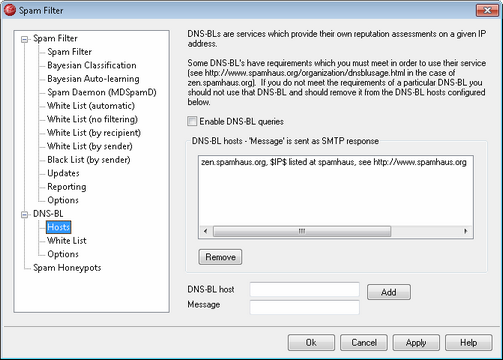Select White List (automatic) entry

click(x=91, y=106)
